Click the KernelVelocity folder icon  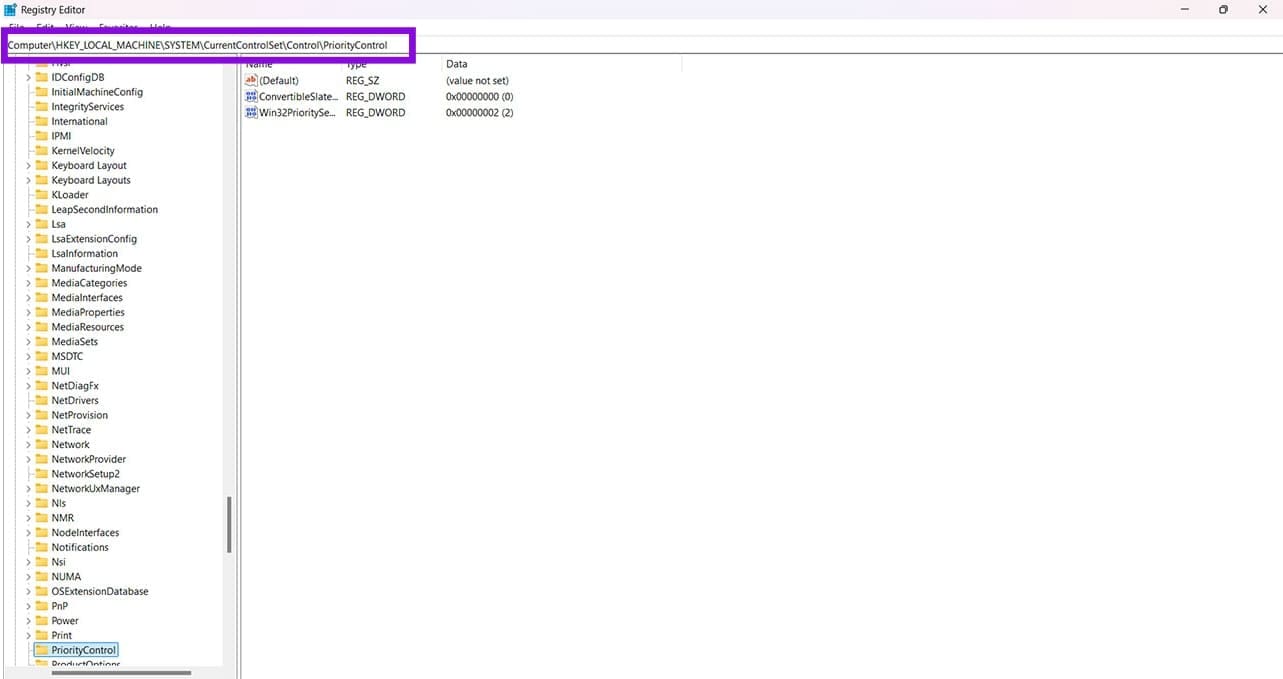42,151
